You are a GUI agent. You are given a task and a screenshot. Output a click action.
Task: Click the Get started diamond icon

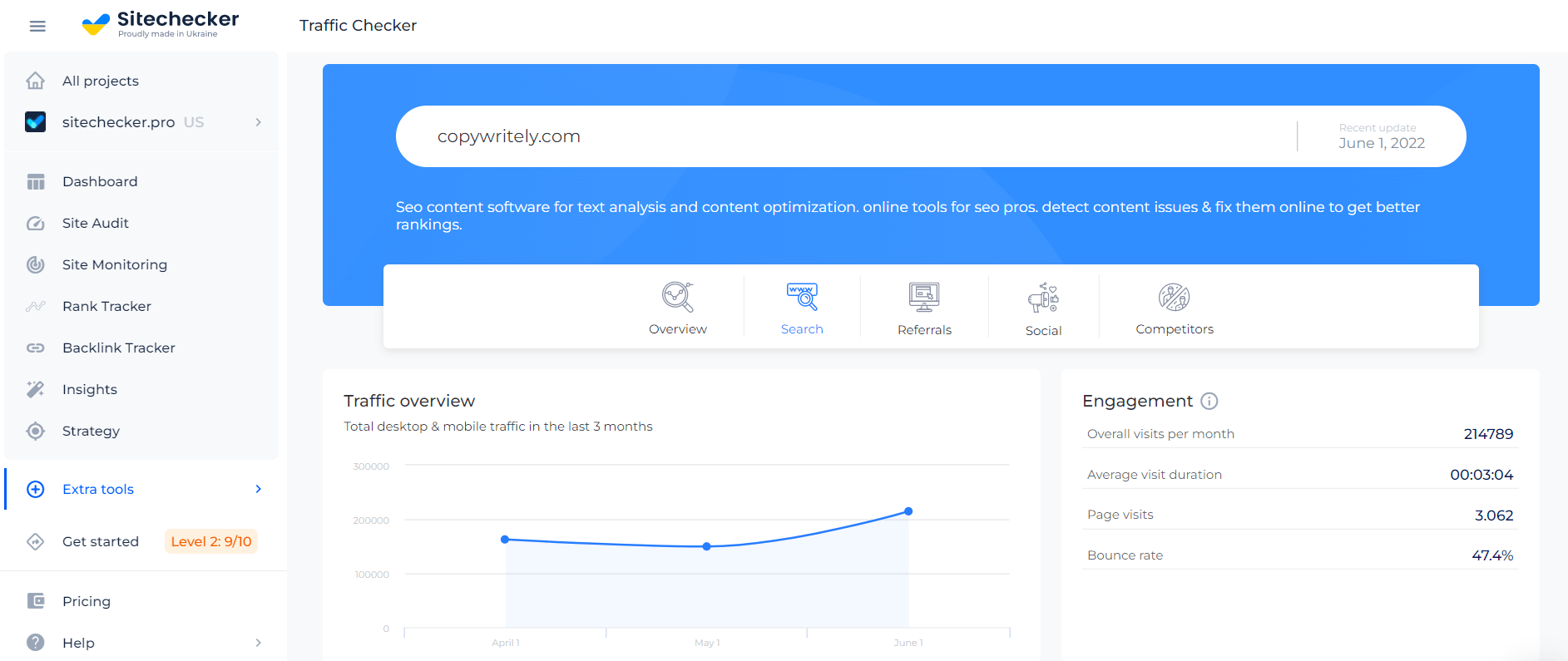pyautogui.click(x=35, y=541)
